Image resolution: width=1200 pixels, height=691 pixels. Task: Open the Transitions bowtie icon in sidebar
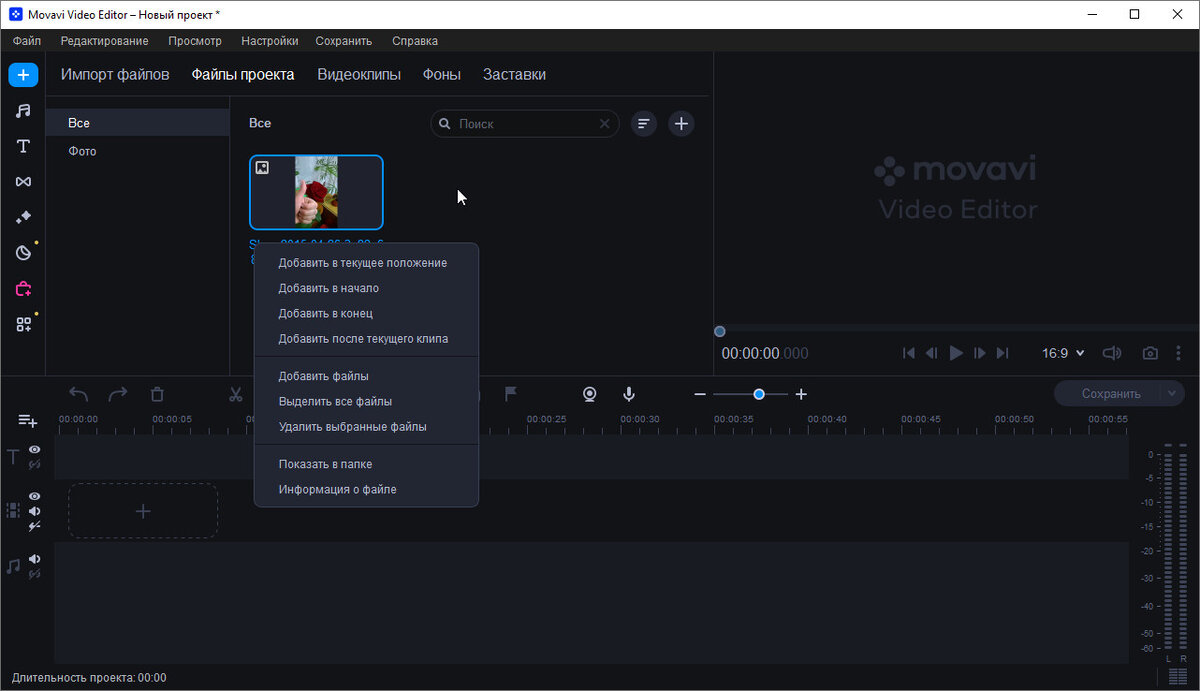tap(23, 181)
